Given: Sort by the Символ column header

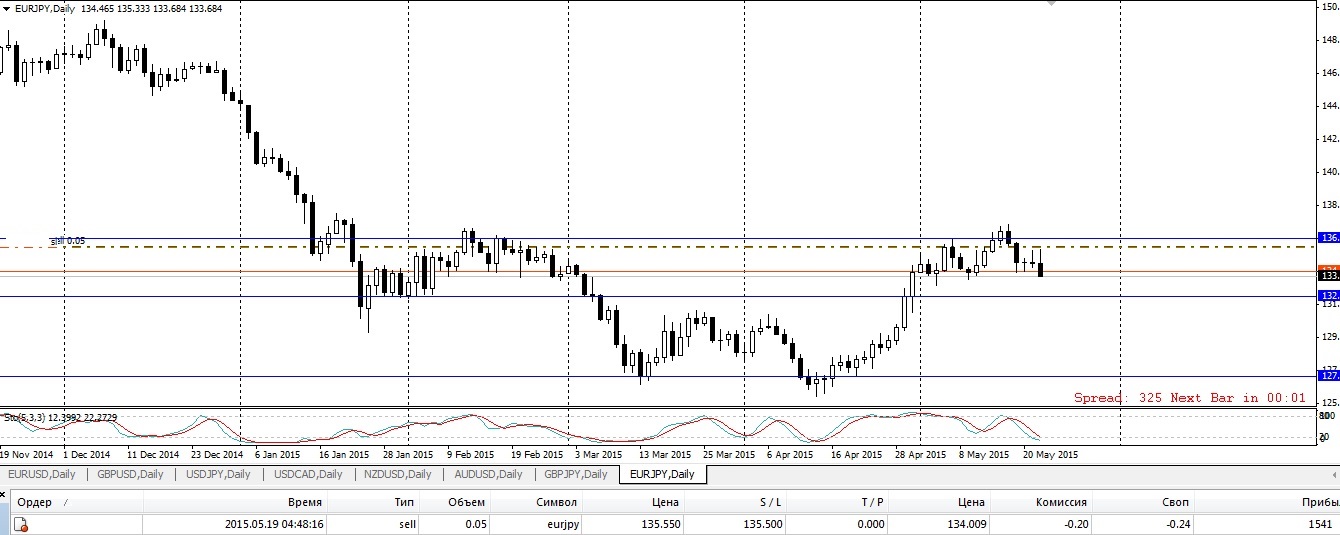Looking at the screenshot, I should [555, 502].
